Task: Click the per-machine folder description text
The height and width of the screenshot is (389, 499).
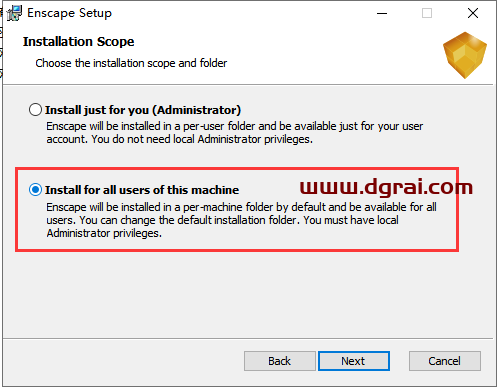Action: (x=241, y=220)
